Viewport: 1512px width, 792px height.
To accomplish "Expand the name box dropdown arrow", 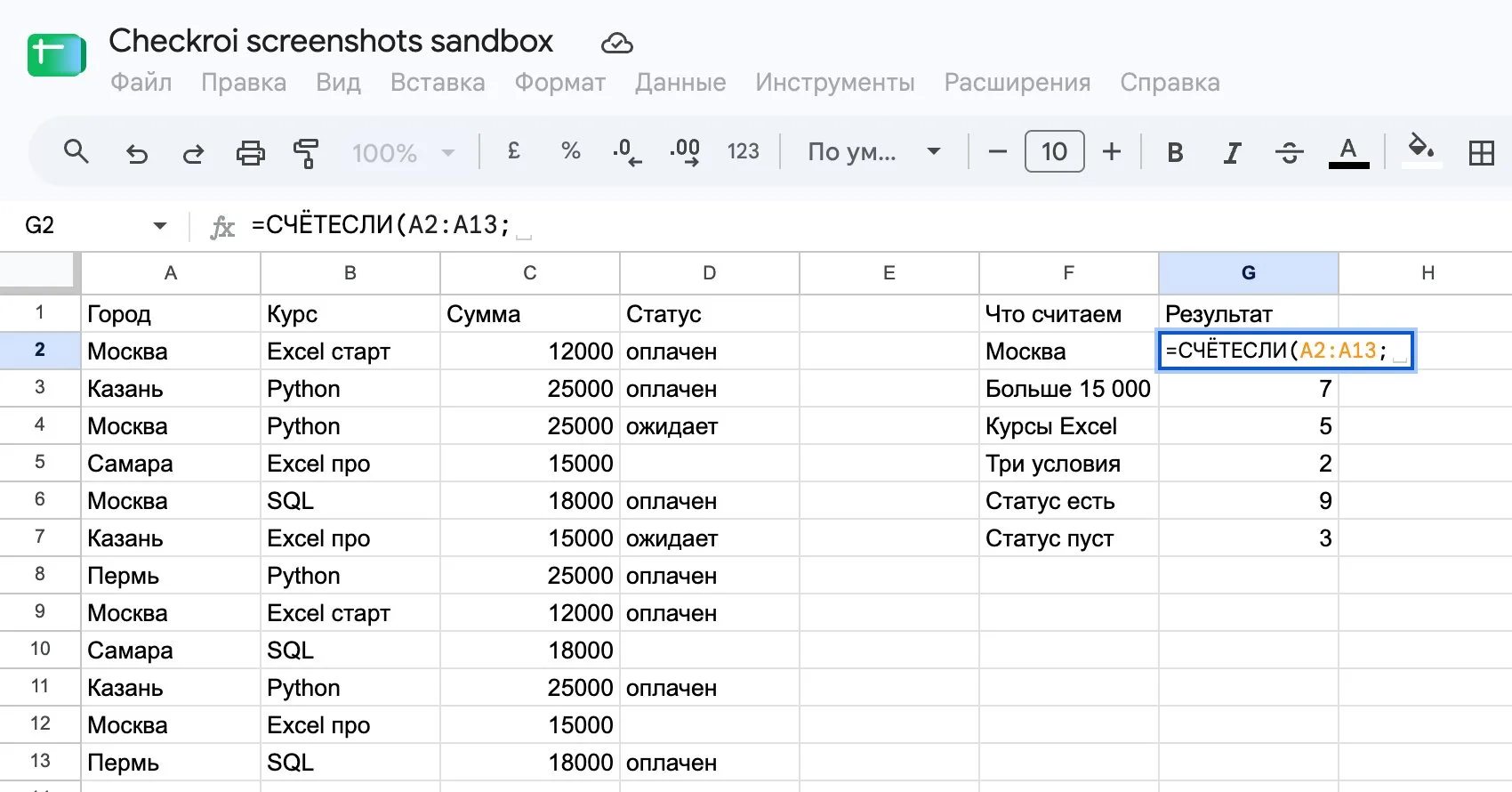I will point(160,226).
